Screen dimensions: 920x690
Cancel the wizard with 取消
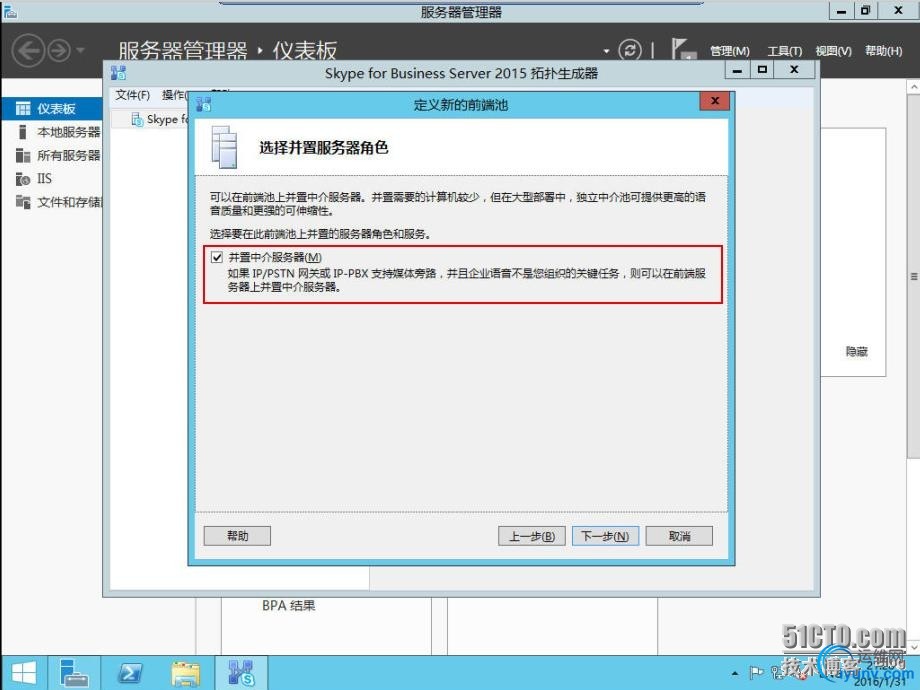679,536
